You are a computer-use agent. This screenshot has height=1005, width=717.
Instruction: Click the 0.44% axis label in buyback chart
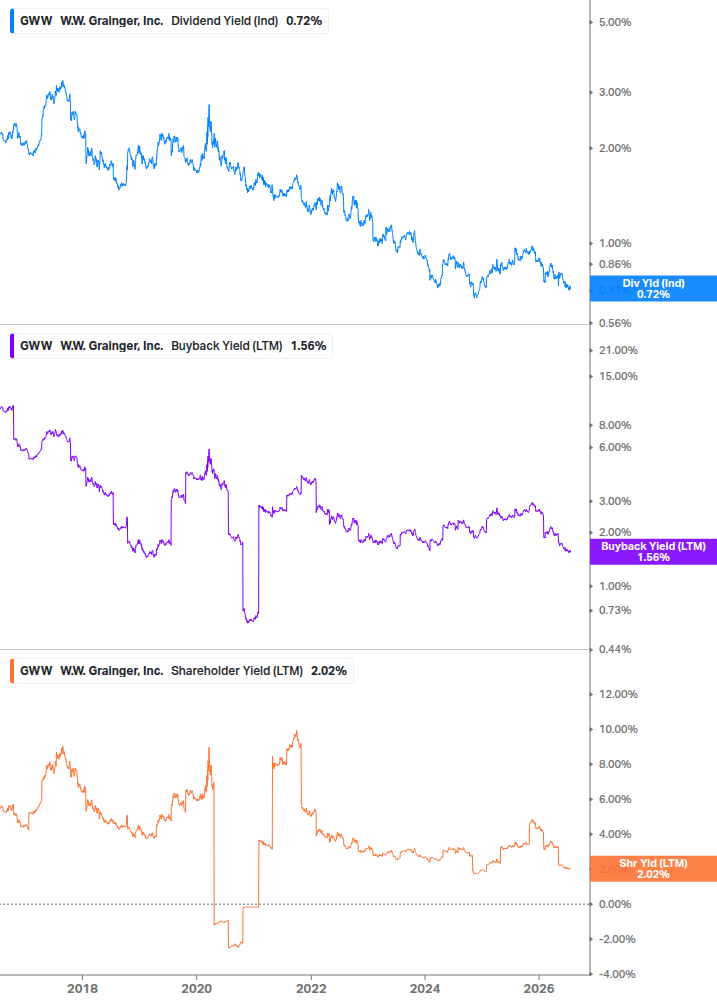pos(615,649)
